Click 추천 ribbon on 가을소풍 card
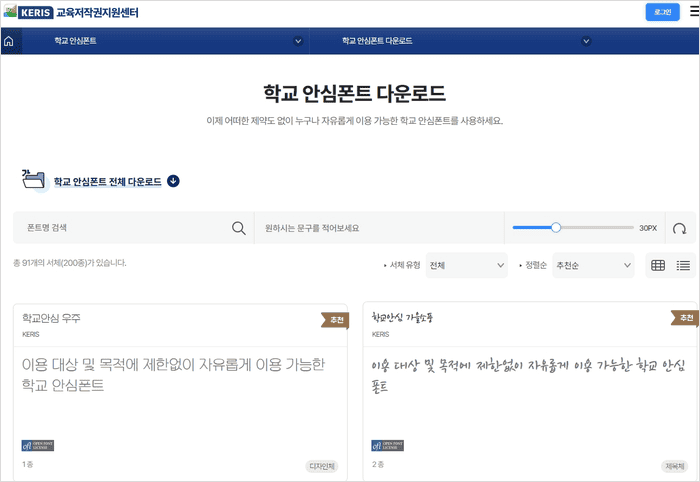Viewport: 700px width, 482px height. (x=685, y=318)
